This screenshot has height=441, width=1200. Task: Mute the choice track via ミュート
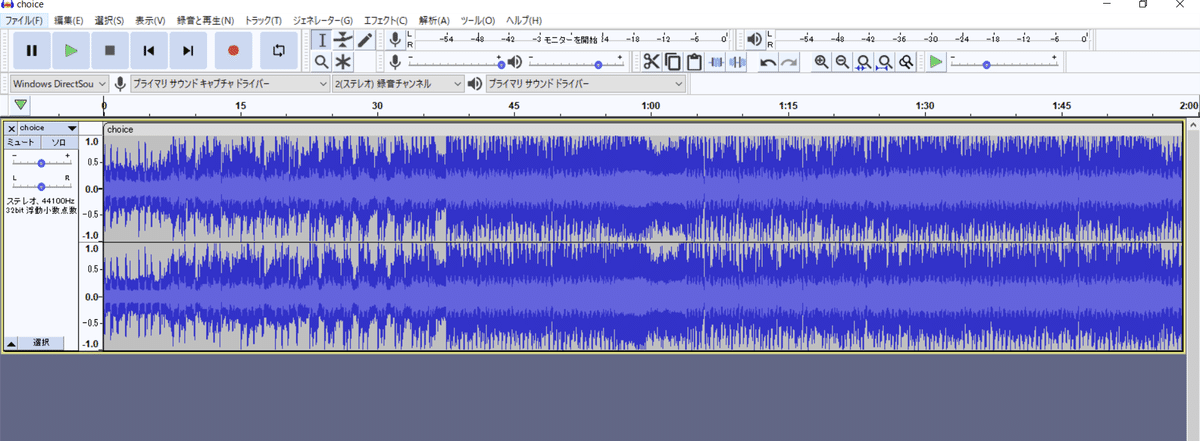point(21,143)
